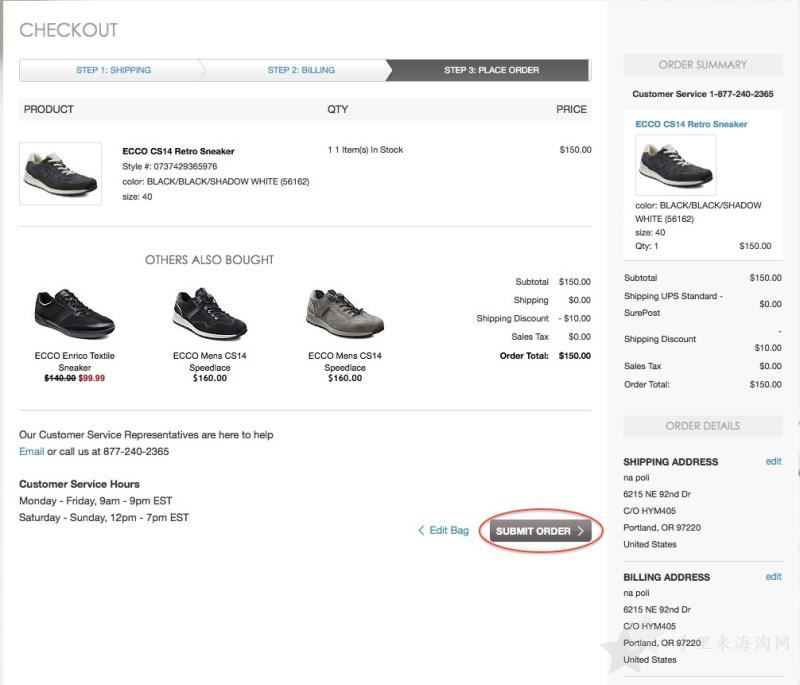800x685 pixels.
Task: Click 'size: 40' in product row
Action: pos(137,196)
